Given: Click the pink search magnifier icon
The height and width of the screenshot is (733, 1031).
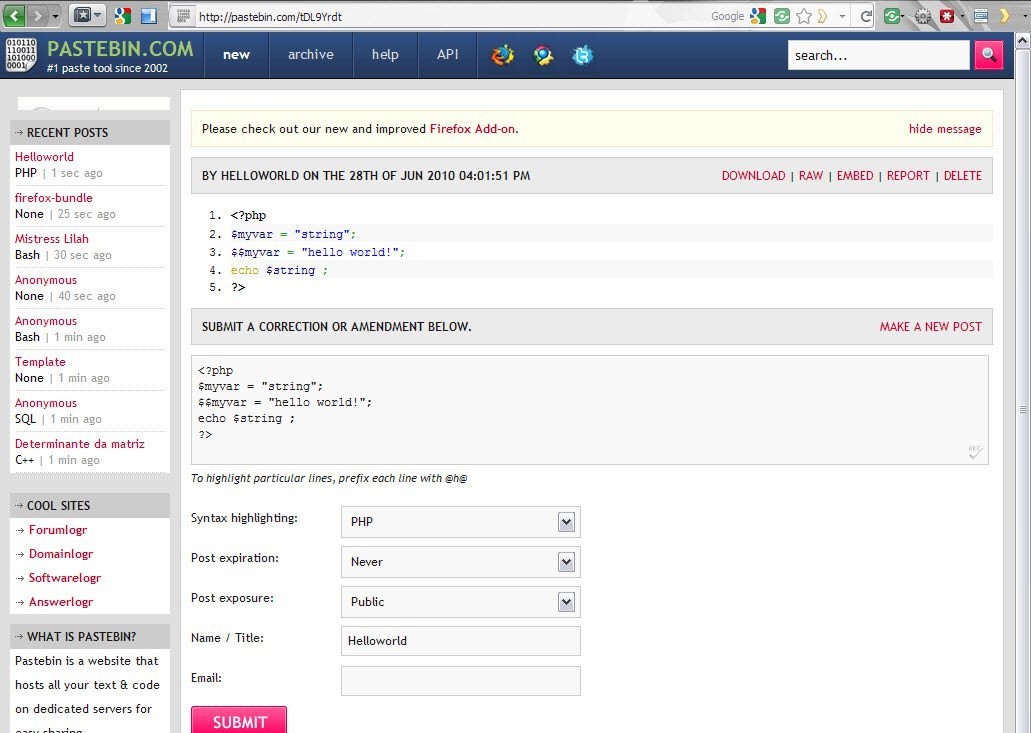Looking at the screenshot, I should [x=988, y=54].
